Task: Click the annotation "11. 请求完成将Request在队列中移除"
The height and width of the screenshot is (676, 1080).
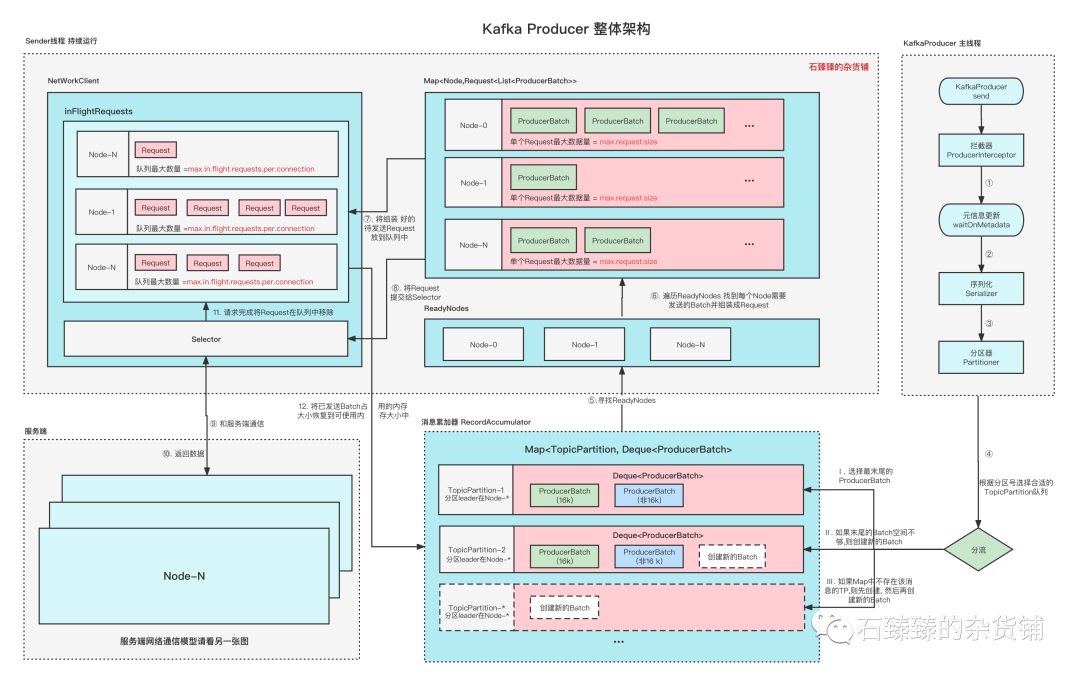Action: 273,312
